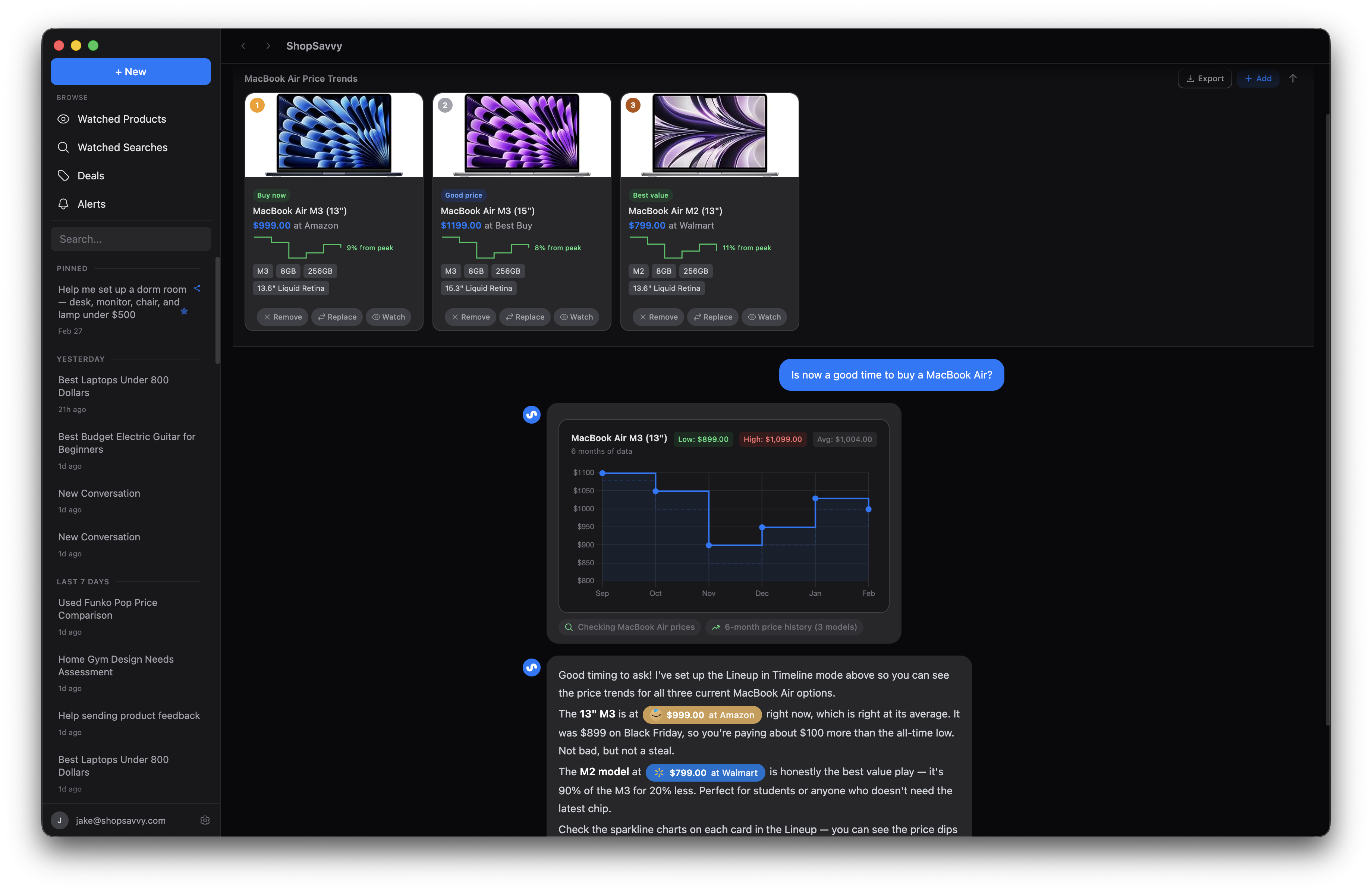Click the Feb data point on price chart
Screen dimensions: 1372x892
point(868,509)
